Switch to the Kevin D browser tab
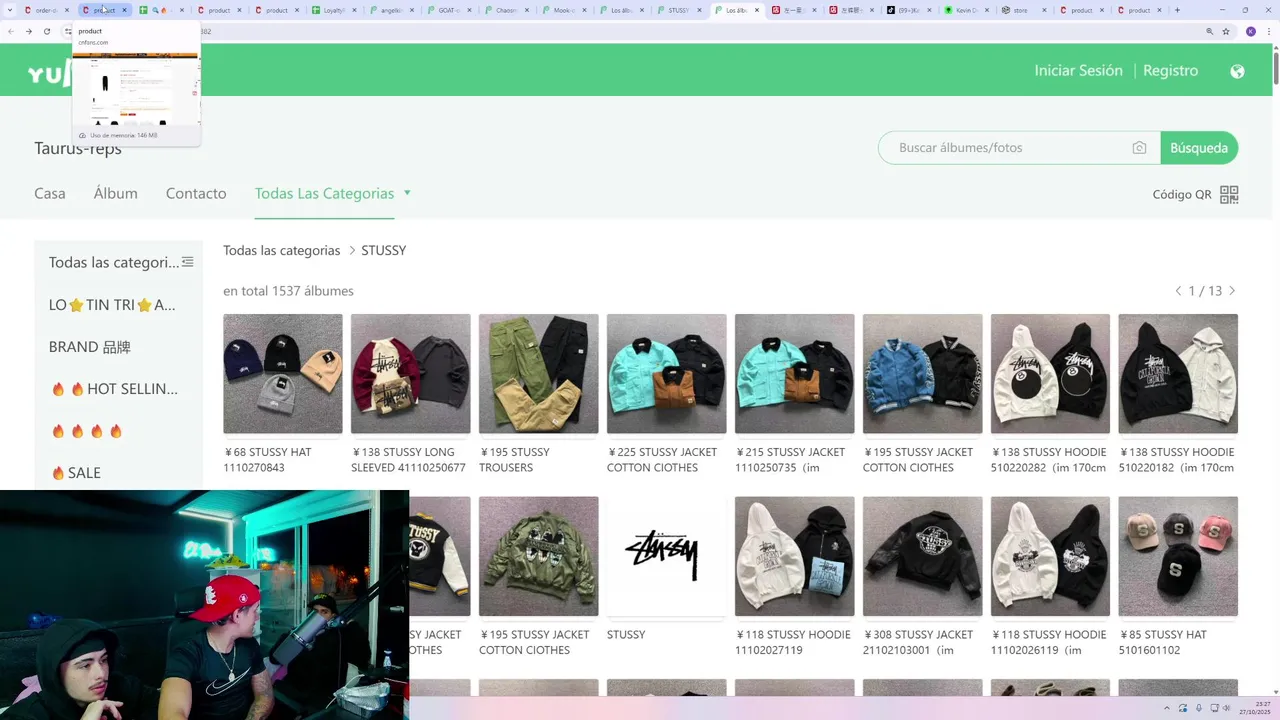This screenshot has height=720, width=1280. coord(967,10)
